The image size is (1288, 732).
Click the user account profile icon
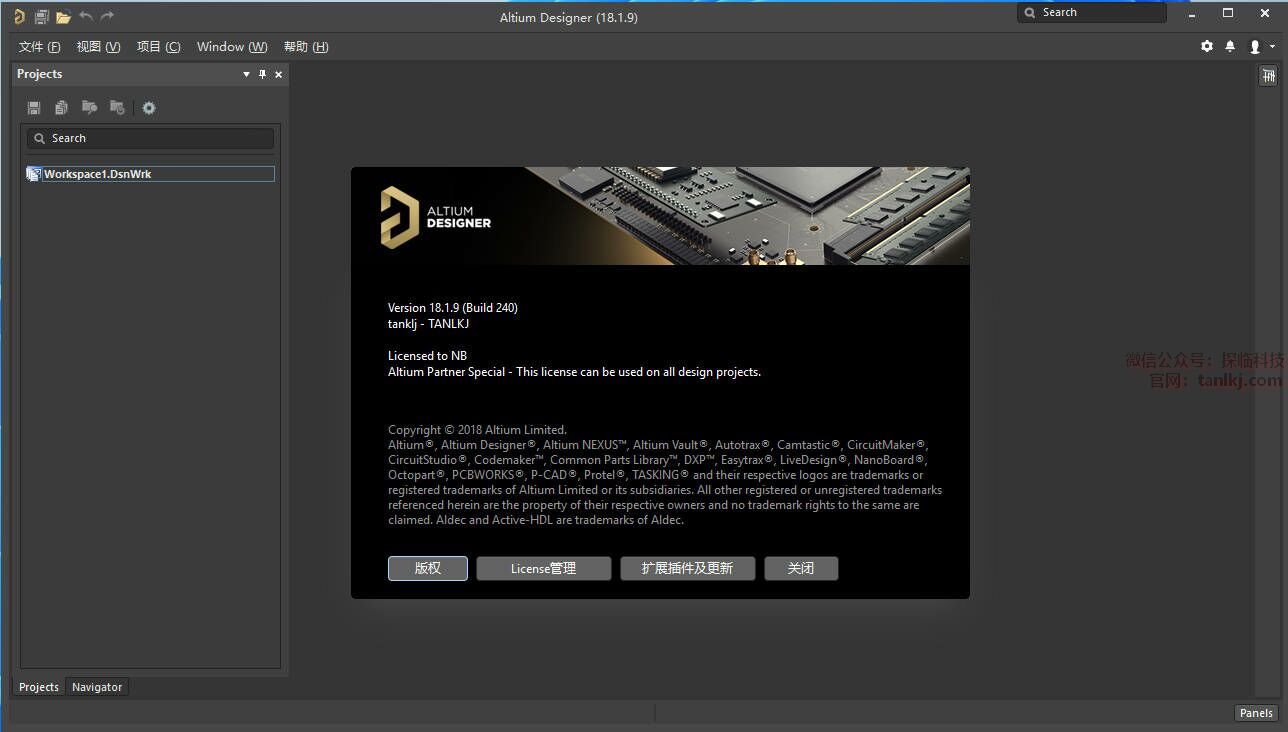pyautogui.click(x=1255, y=46)
